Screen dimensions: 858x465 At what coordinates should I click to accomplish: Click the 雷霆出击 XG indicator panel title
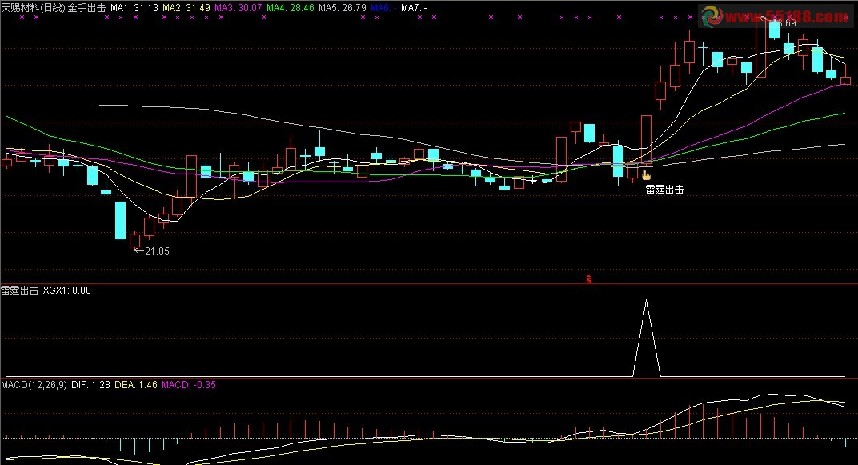click(x=46, y=290)
